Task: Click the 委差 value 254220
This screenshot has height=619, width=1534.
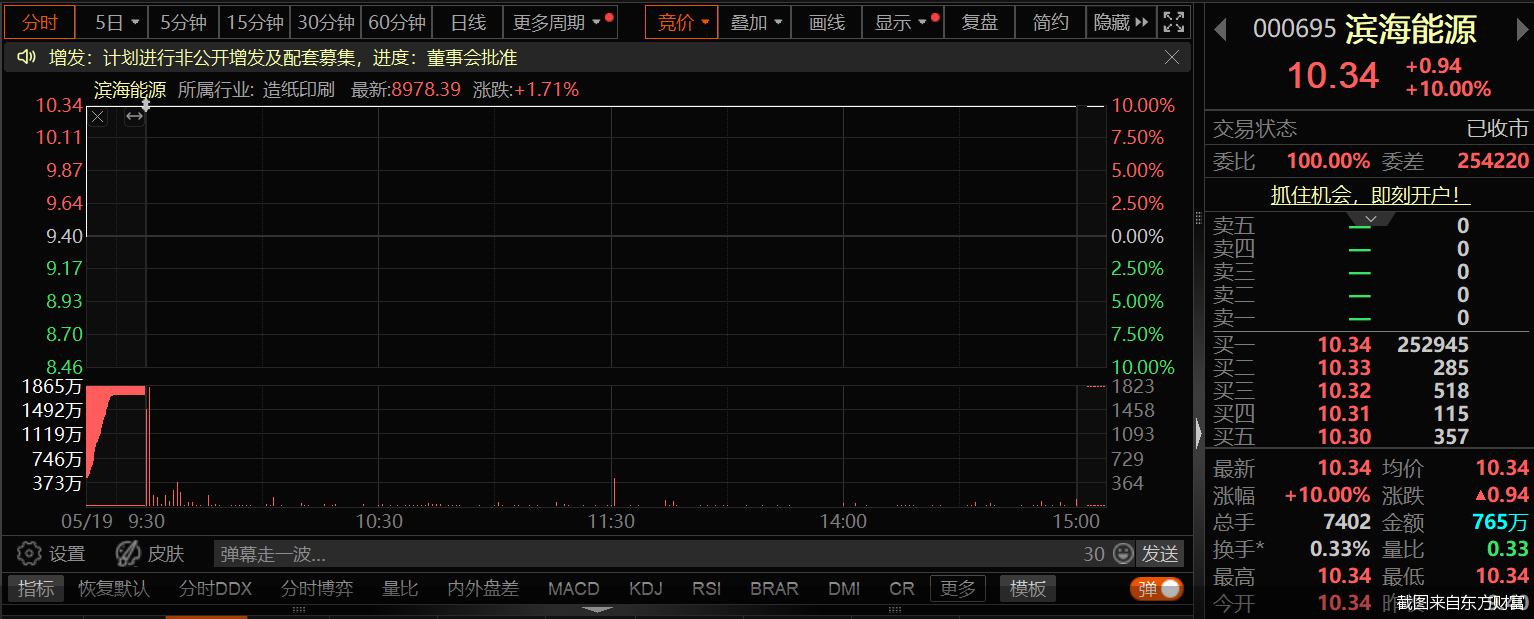Action: (x=1493, y=161)
